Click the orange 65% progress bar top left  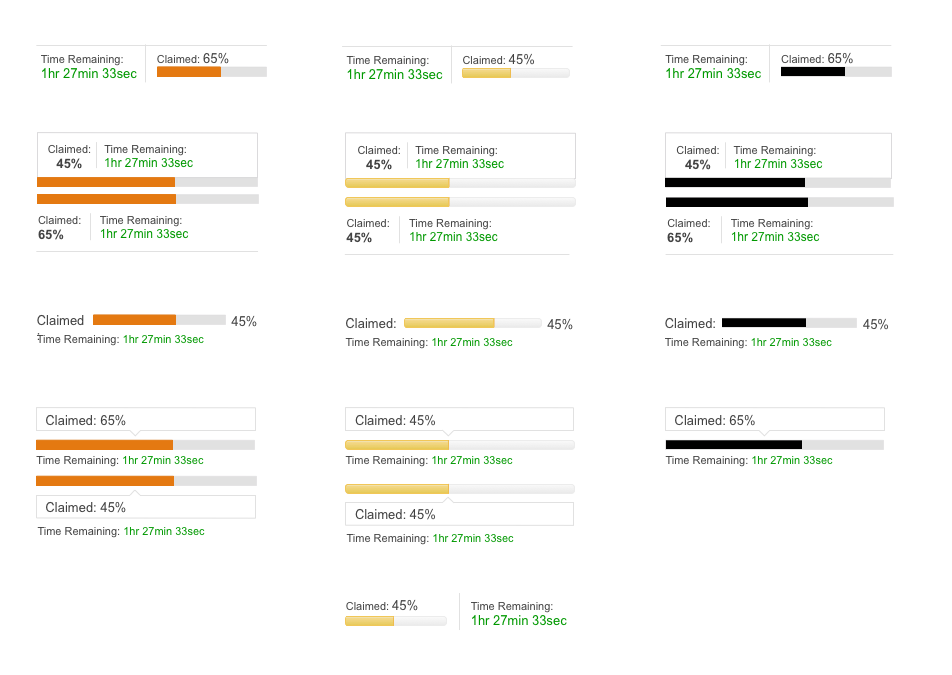pos(210,71)
